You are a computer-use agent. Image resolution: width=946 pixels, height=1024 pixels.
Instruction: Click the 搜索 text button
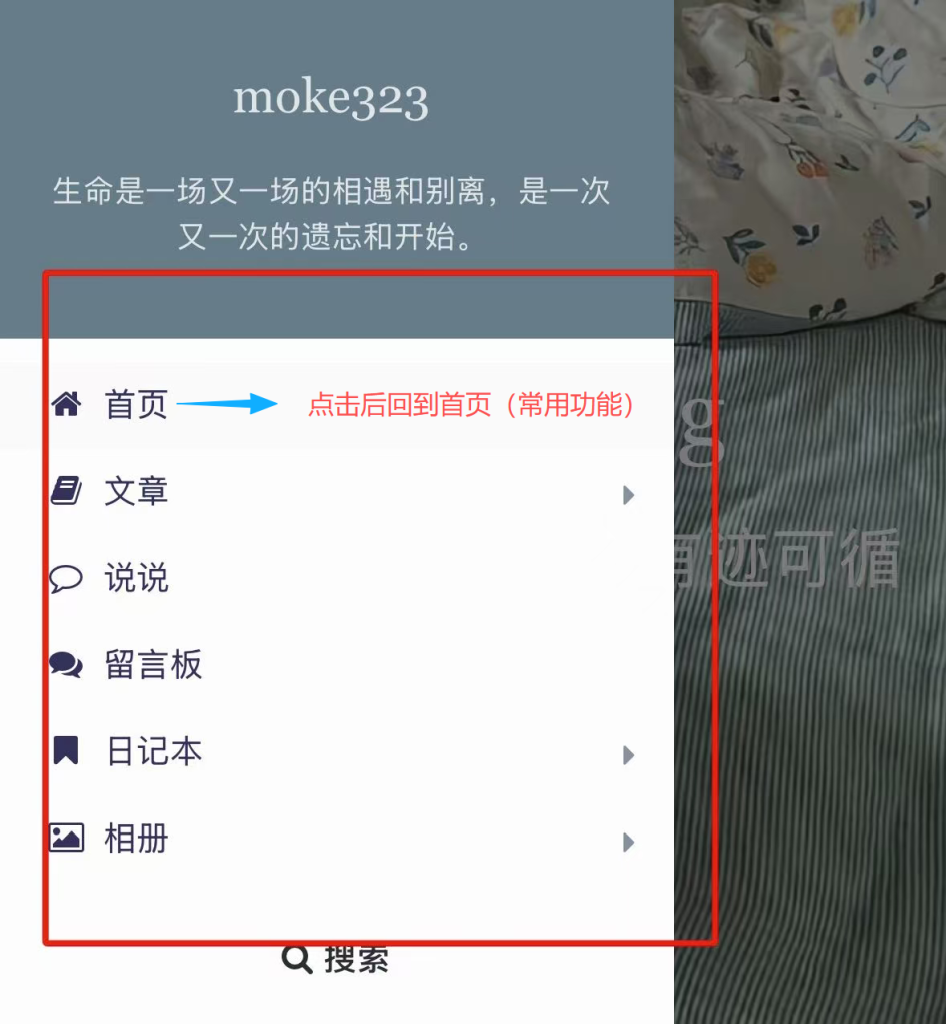tap(356, 960)
